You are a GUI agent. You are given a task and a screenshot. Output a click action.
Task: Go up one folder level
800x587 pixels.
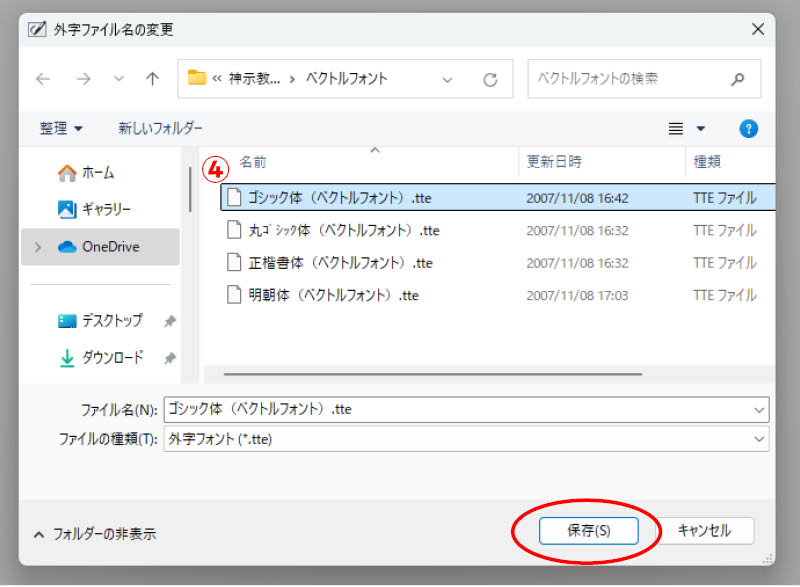click(152, 79)
